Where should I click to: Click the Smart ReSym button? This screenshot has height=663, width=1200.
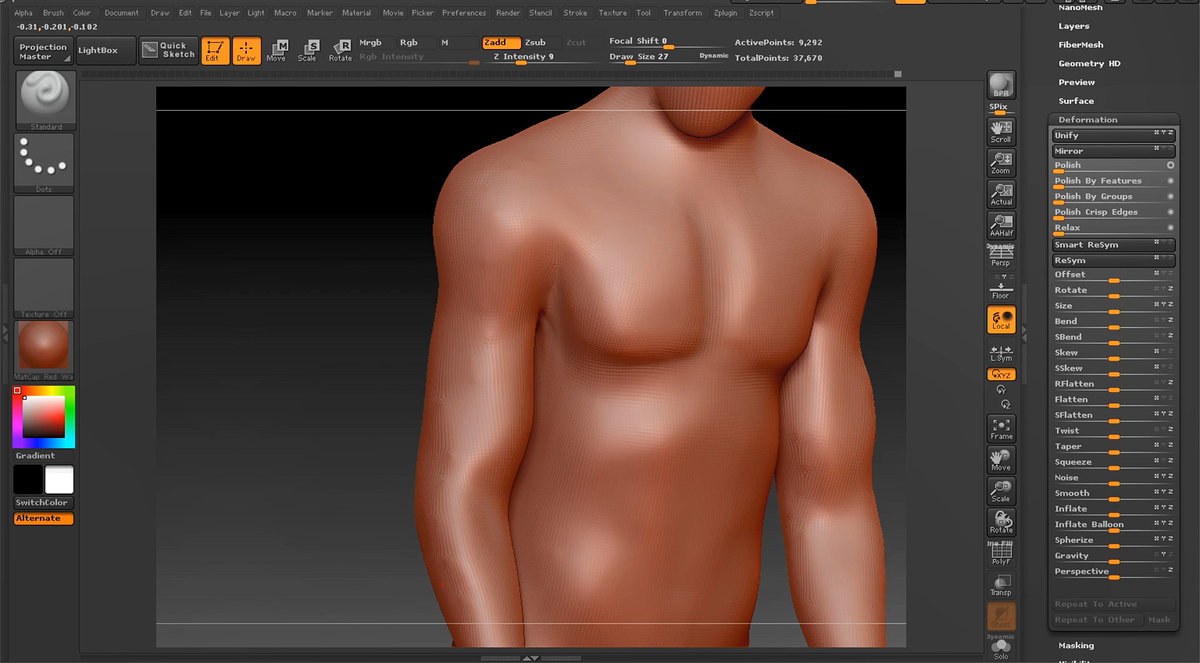point(1113,245)
